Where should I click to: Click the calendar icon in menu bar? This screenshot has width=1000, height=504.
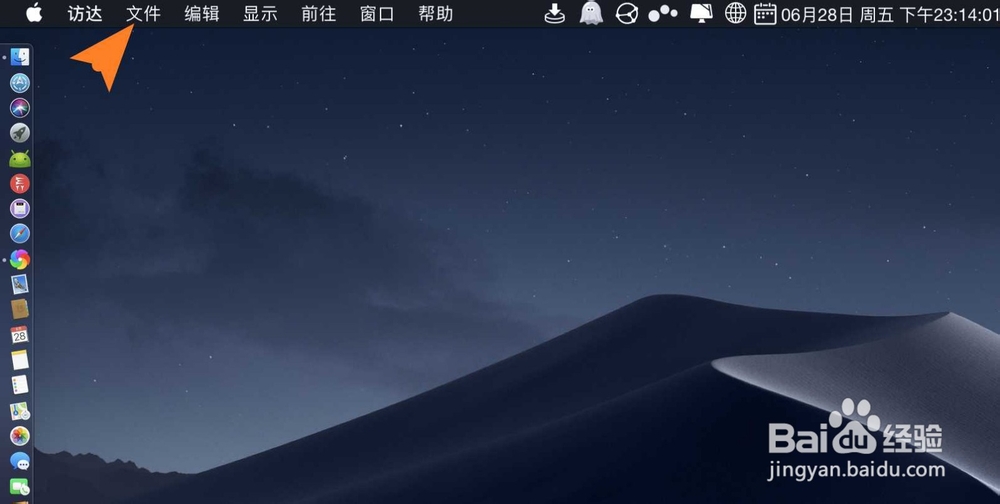(765, 13)
